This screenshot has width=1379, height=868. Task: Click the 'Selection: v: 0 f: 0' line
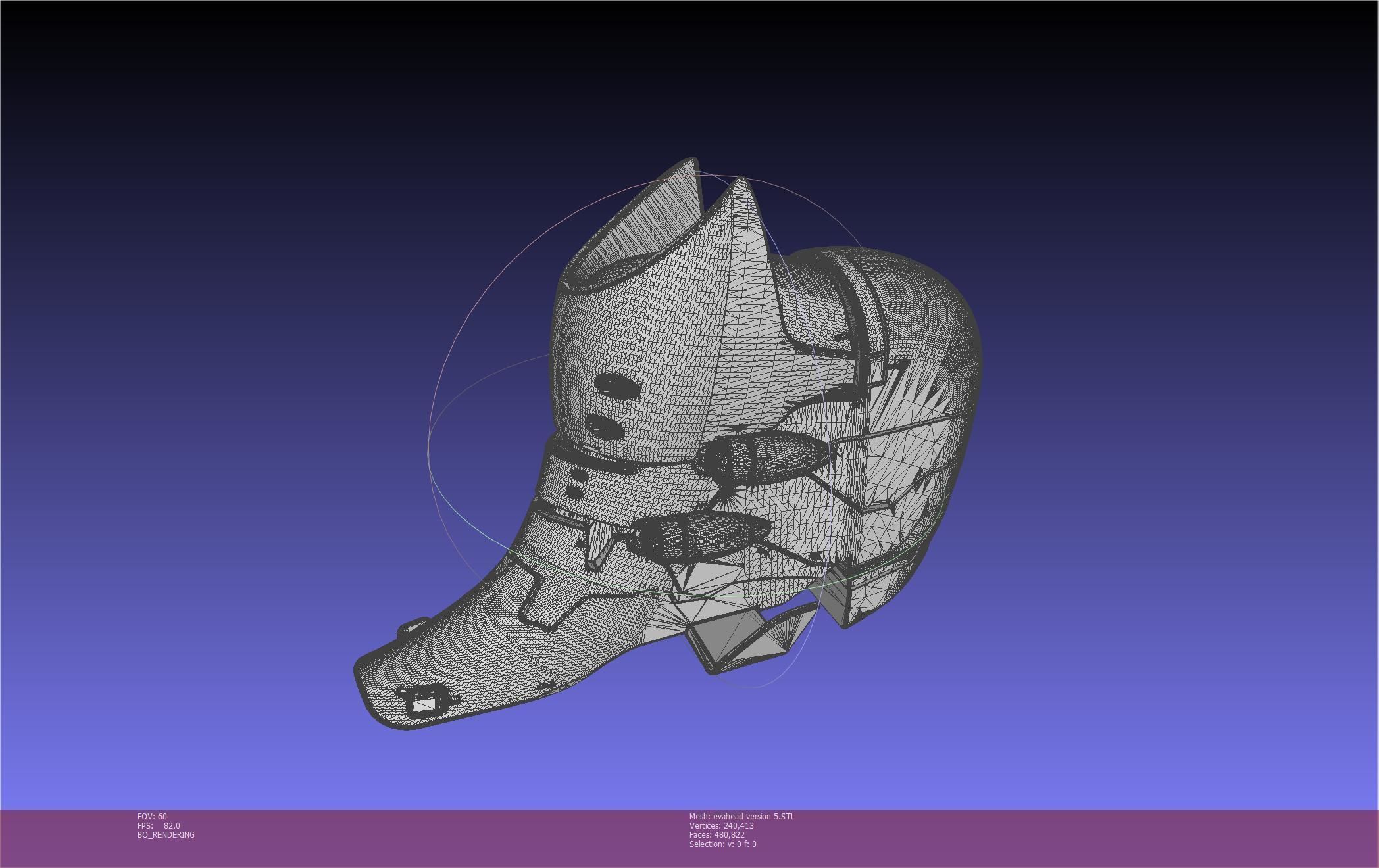pyautogui.click(x=722, y=844)
